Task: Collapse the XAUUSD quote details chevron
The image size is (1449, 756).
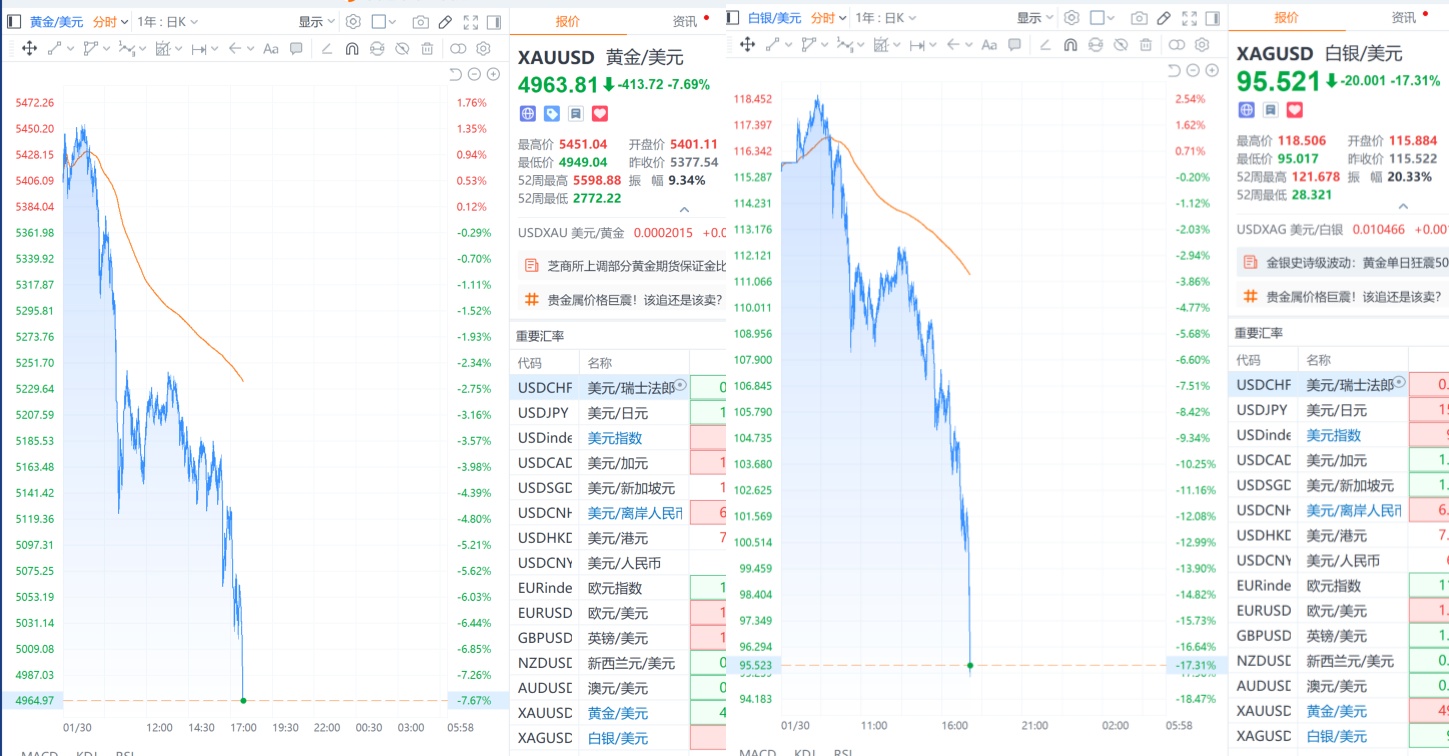Action: pyautogui.click(x=684, y=210)
